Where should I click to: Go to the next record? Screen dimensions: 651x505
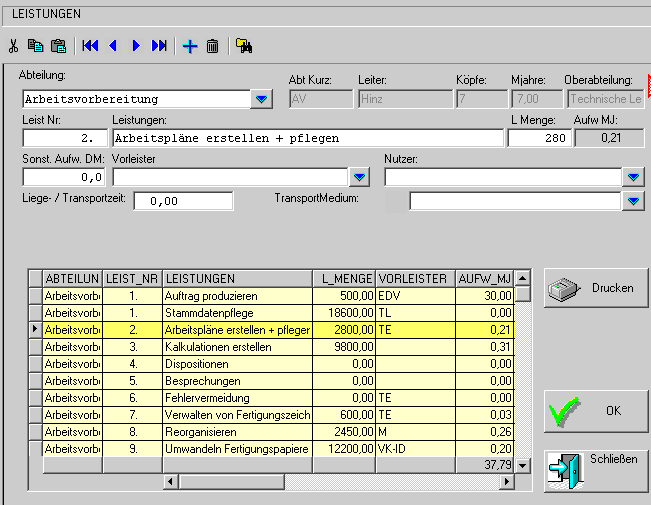pyautogui.click(x=136, y=46)
